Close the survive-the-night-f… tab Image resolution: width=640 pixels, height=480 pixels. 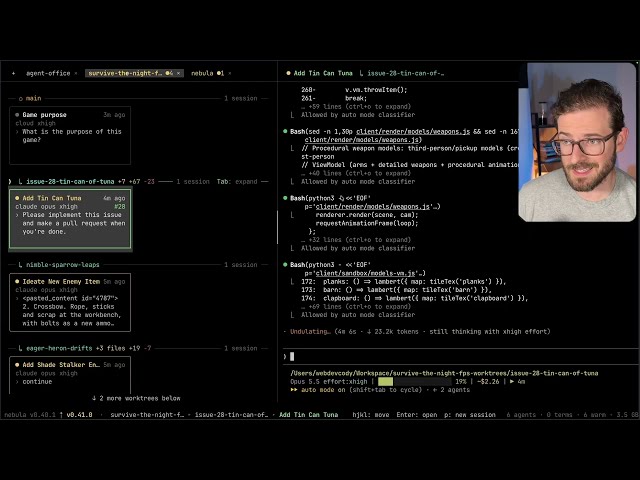click(178, 73)
